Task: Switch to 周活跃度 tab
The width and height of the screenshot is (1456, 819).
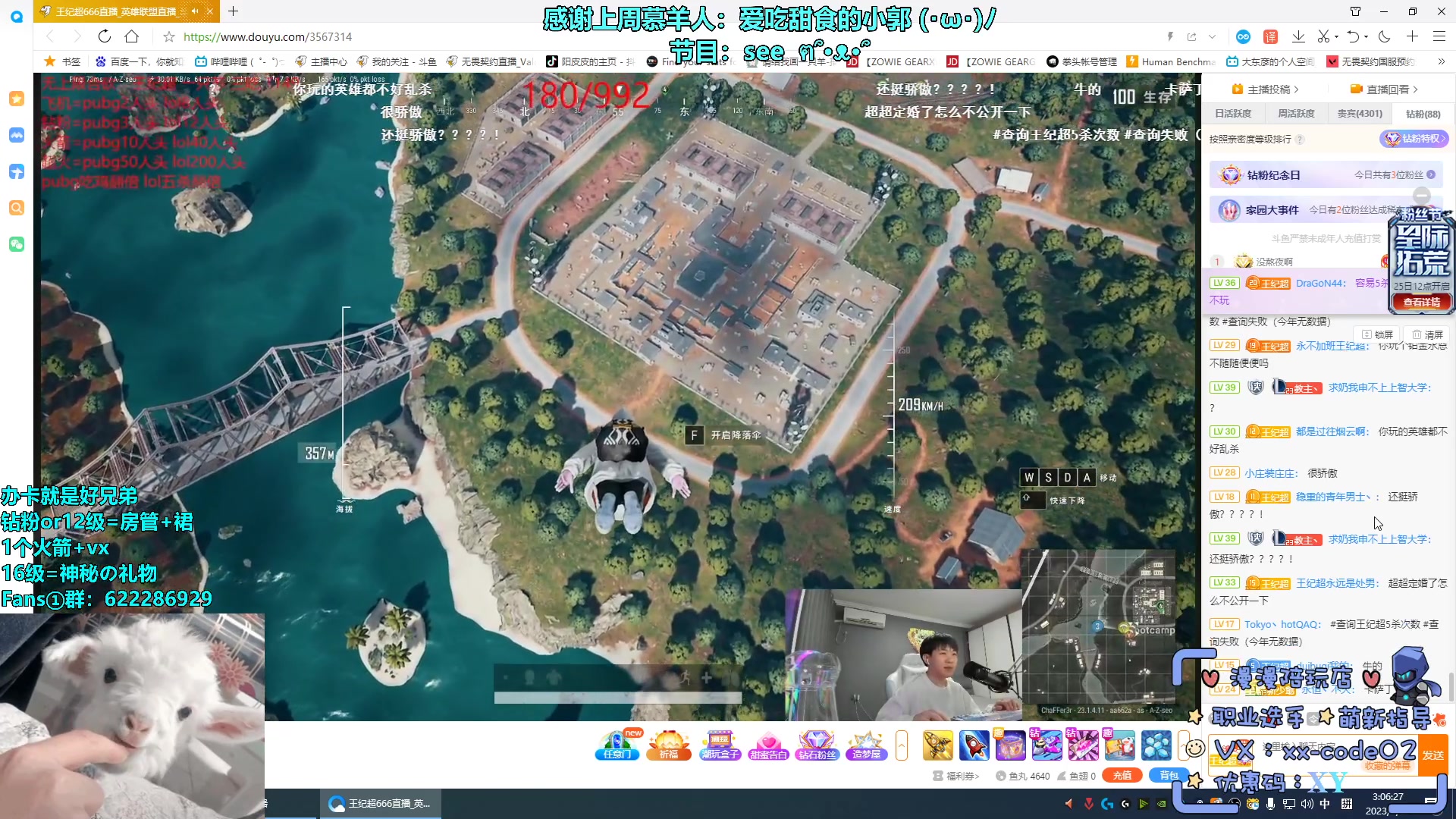Action: [x=1296, y=114]
